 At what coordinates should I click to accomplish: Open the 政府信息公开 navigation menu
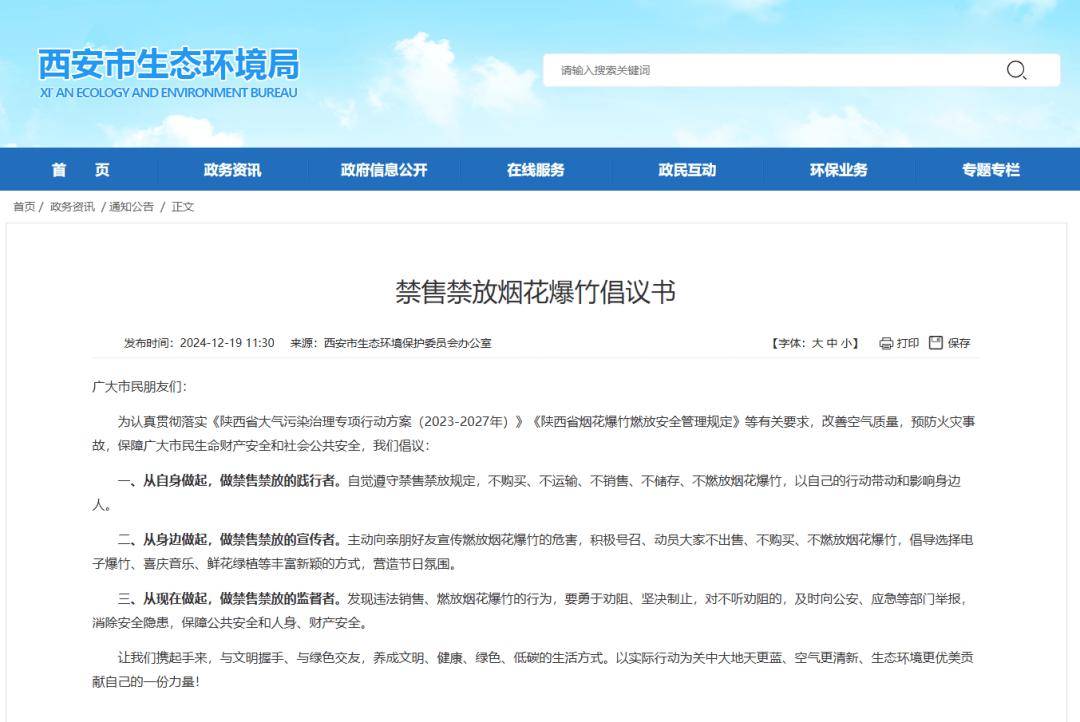(x=384, y=170)
